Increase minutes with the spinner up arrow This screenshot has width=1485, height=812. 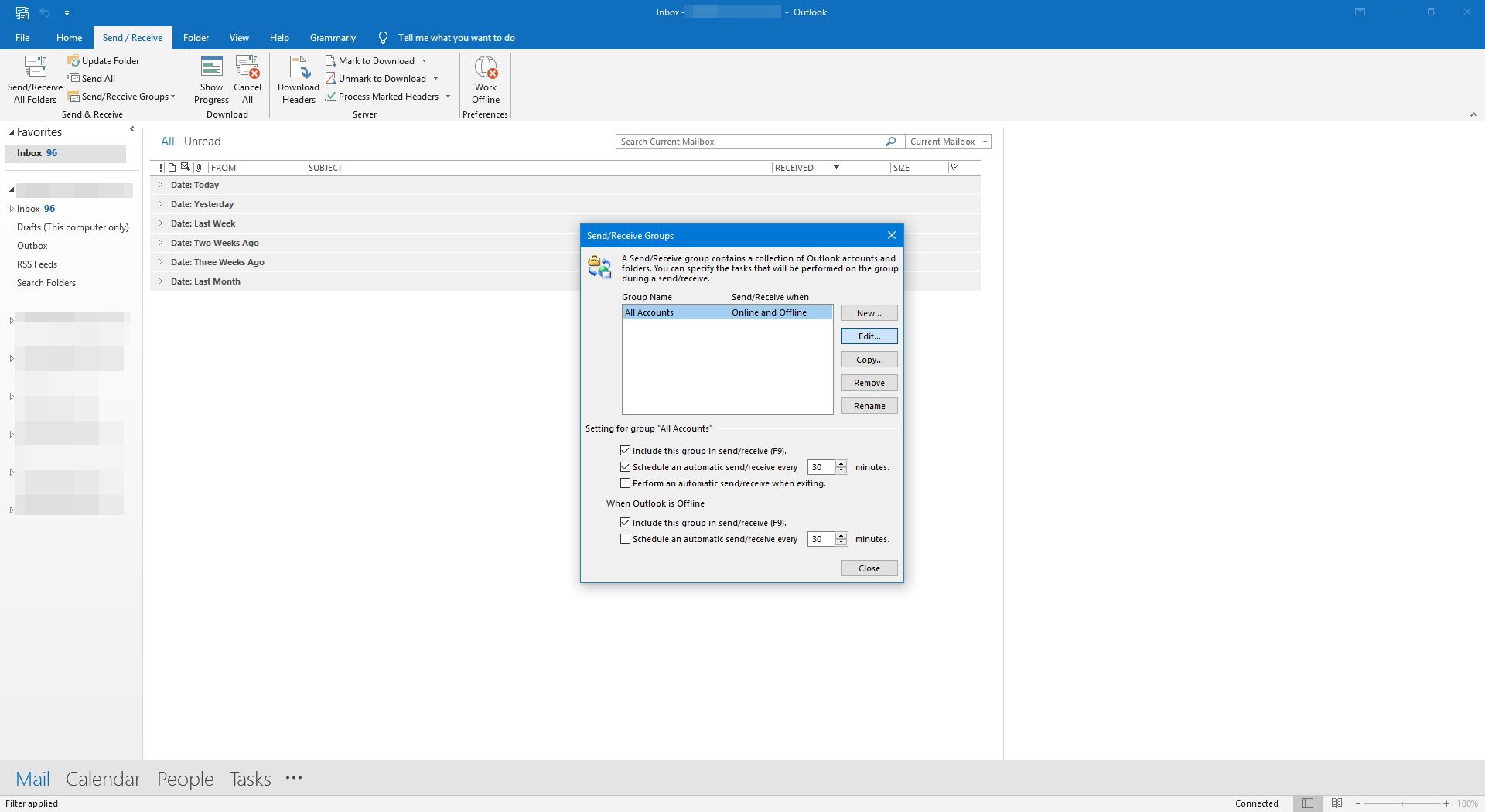(842, 464)
